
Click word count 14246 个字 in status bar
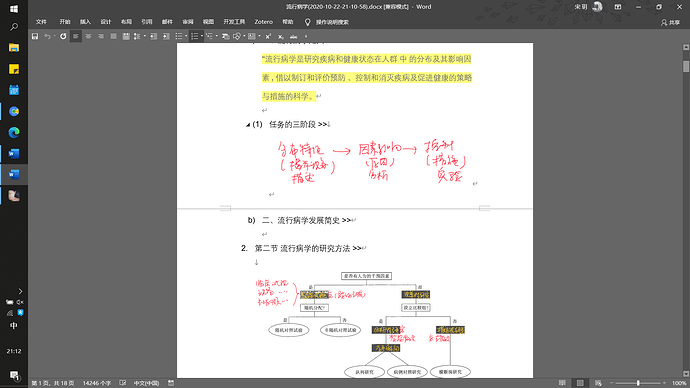[x=96, y=383]
